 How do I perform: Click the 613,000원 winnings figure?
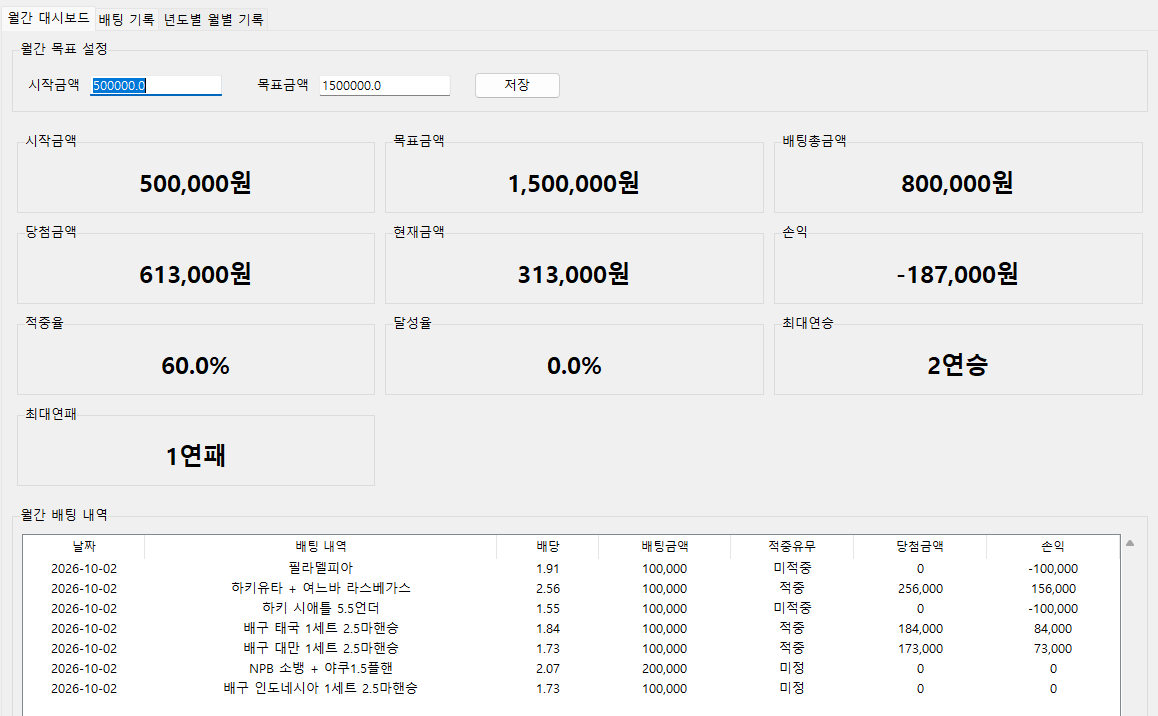196,275
